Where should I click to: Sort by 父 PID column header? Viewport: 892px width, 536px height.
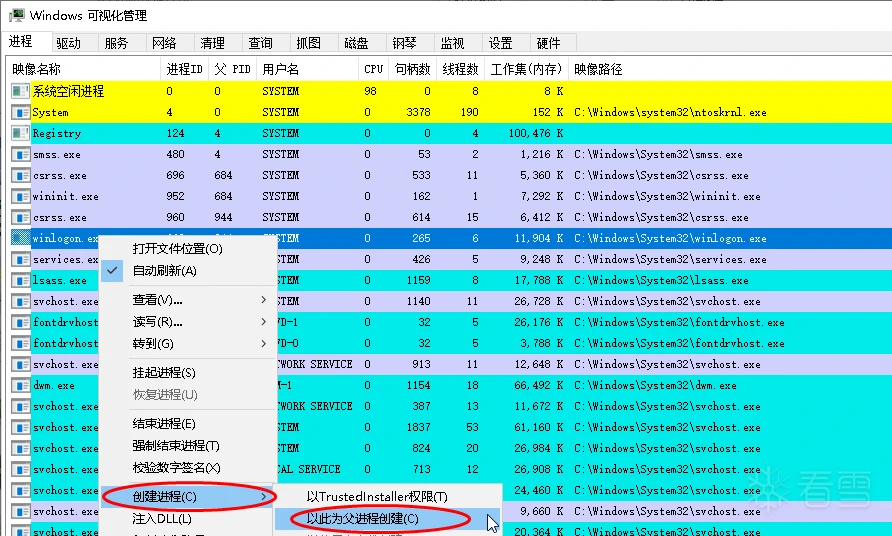click(232, 69)
